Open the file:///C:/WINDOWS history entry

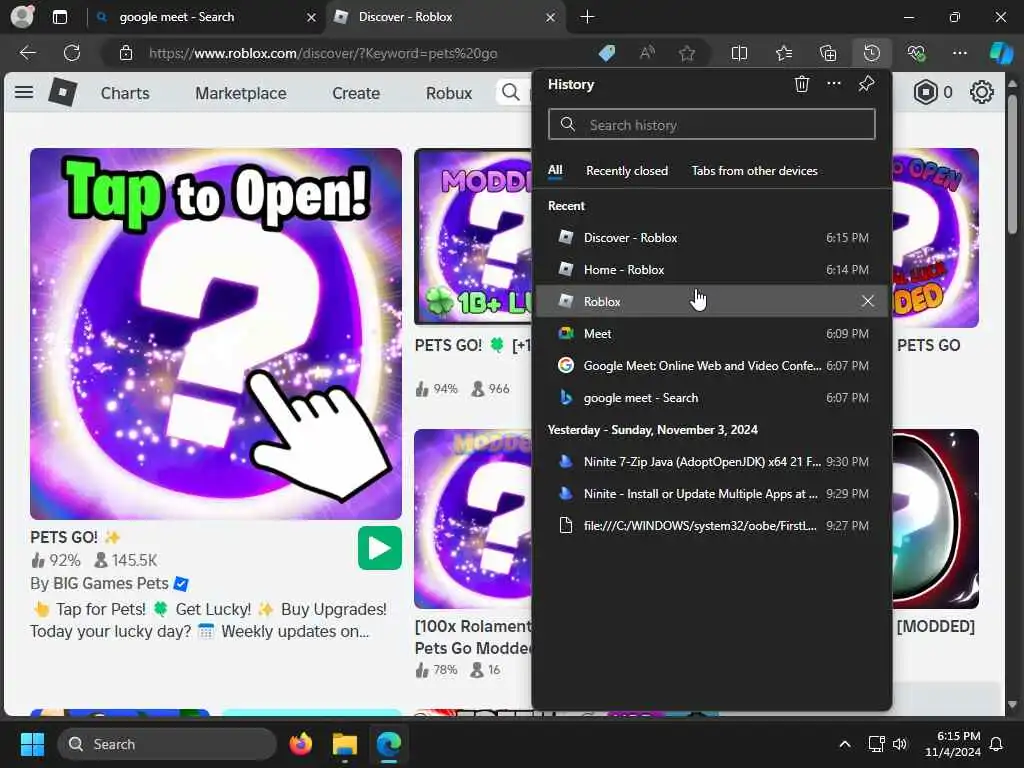click(712, 526)
